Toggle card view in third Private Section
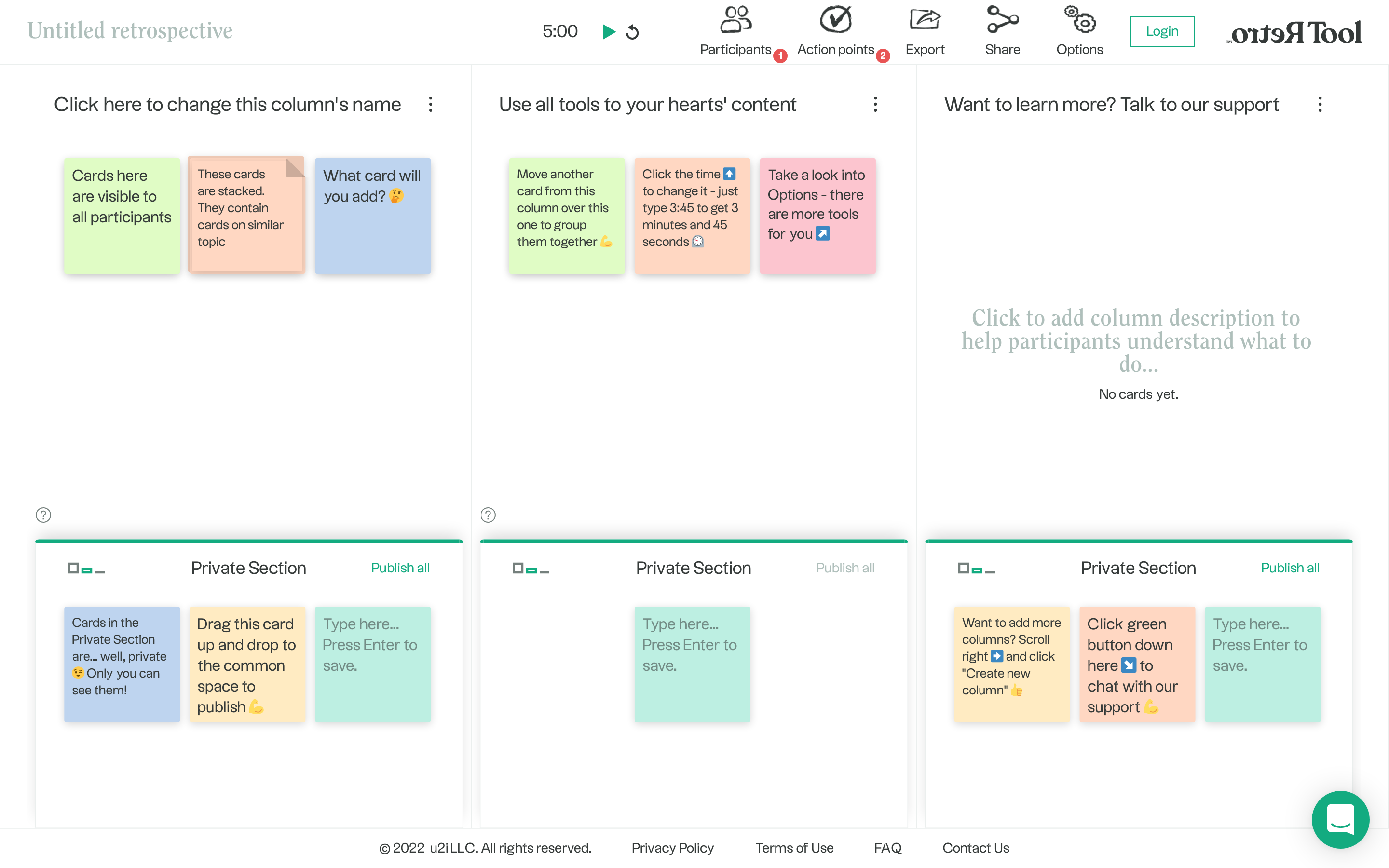Screen dimensions: 1389x868 (976, 569)
